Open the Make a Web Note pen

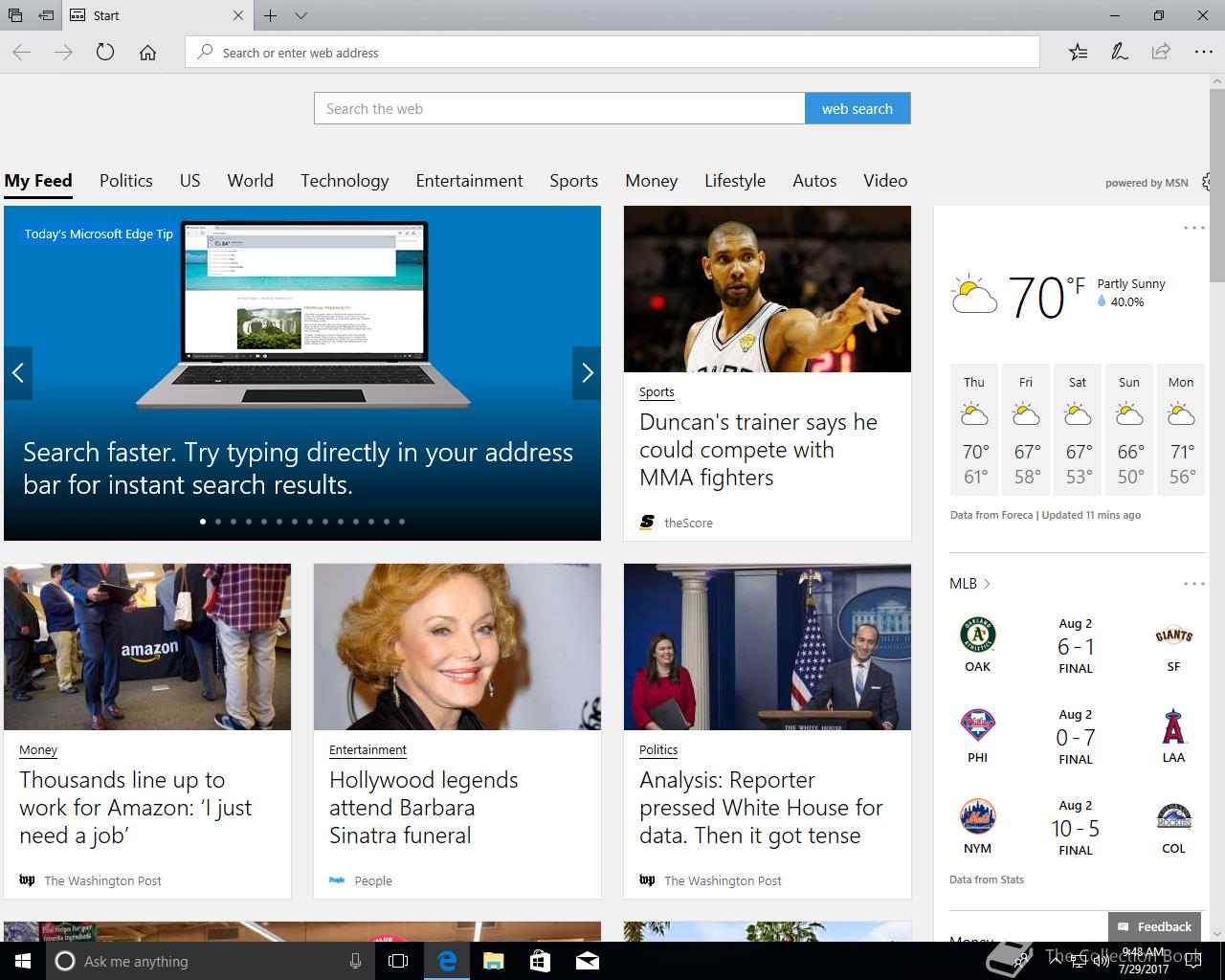point(1119,53)
